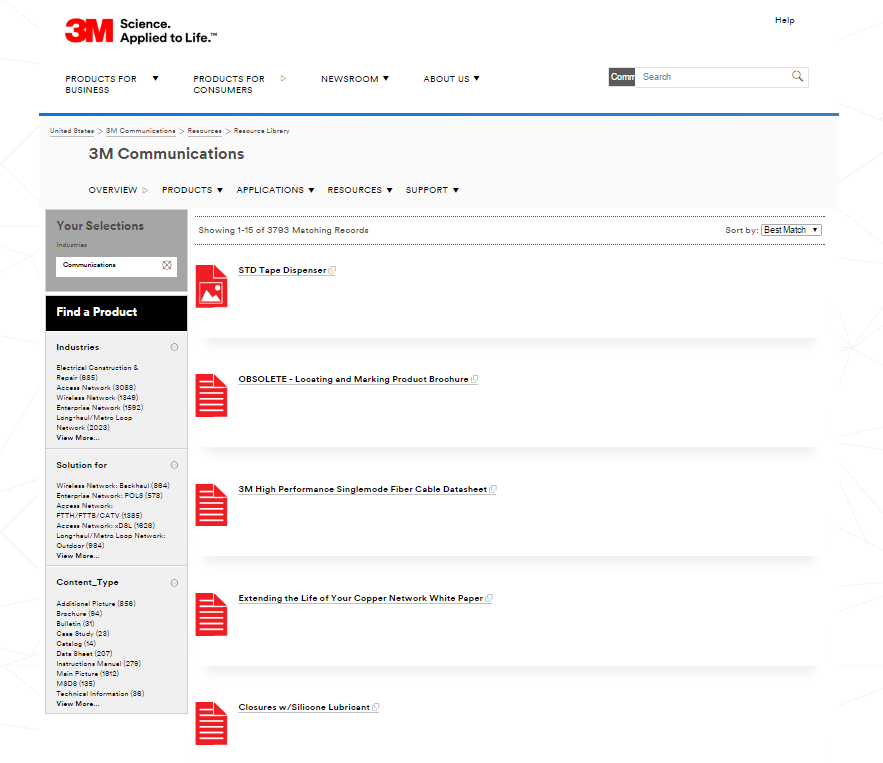The width and height of the screenshot is (883, 763).
Task: Expand the PRODUCTS FOR BUSINESS dropdown
Action: pos(110,84)
